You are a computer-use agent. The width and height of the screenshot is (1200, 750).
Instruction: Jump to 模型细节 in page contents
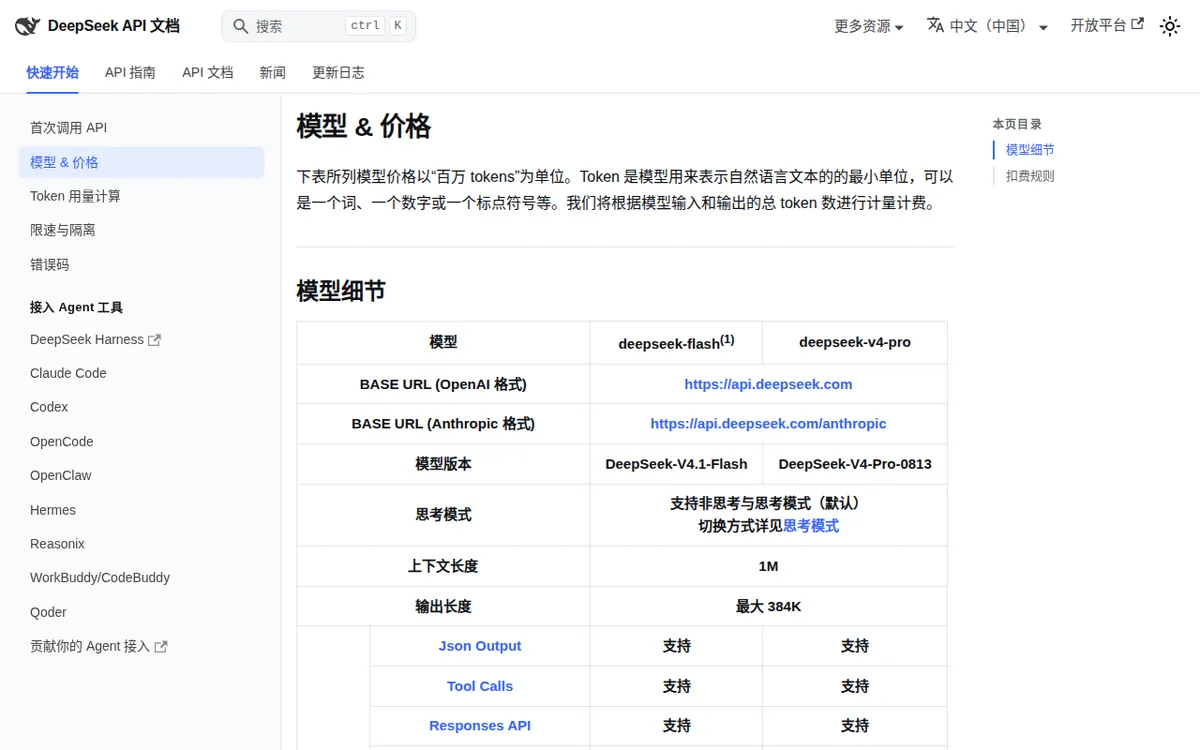coord(1030,150)
